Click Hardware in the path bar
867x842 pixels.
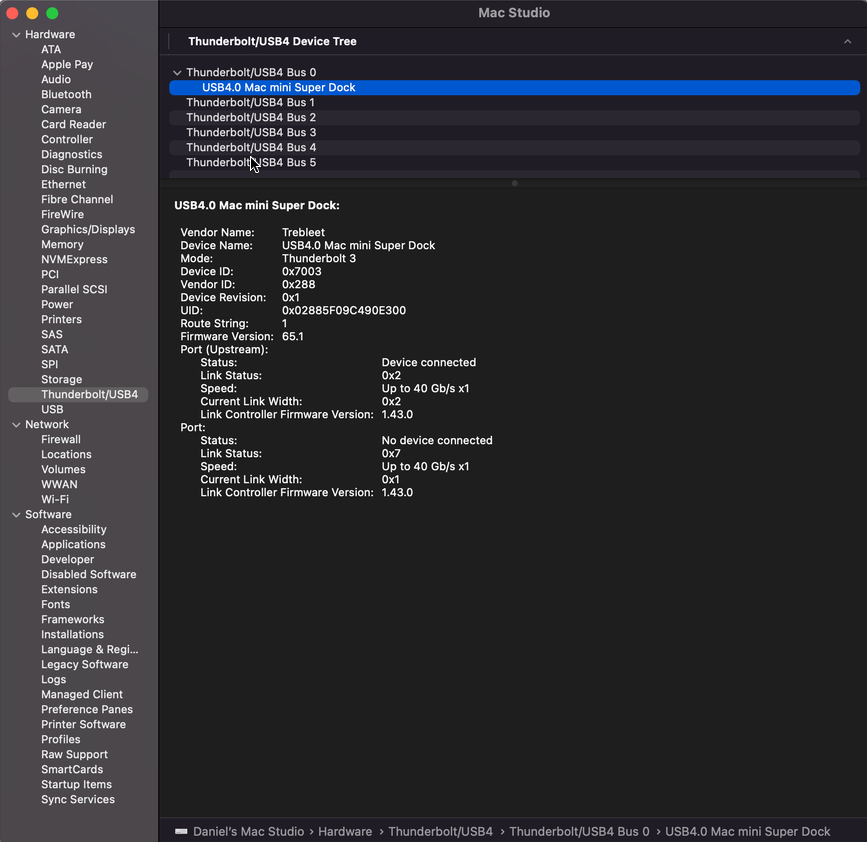click(x=345, y=831)
